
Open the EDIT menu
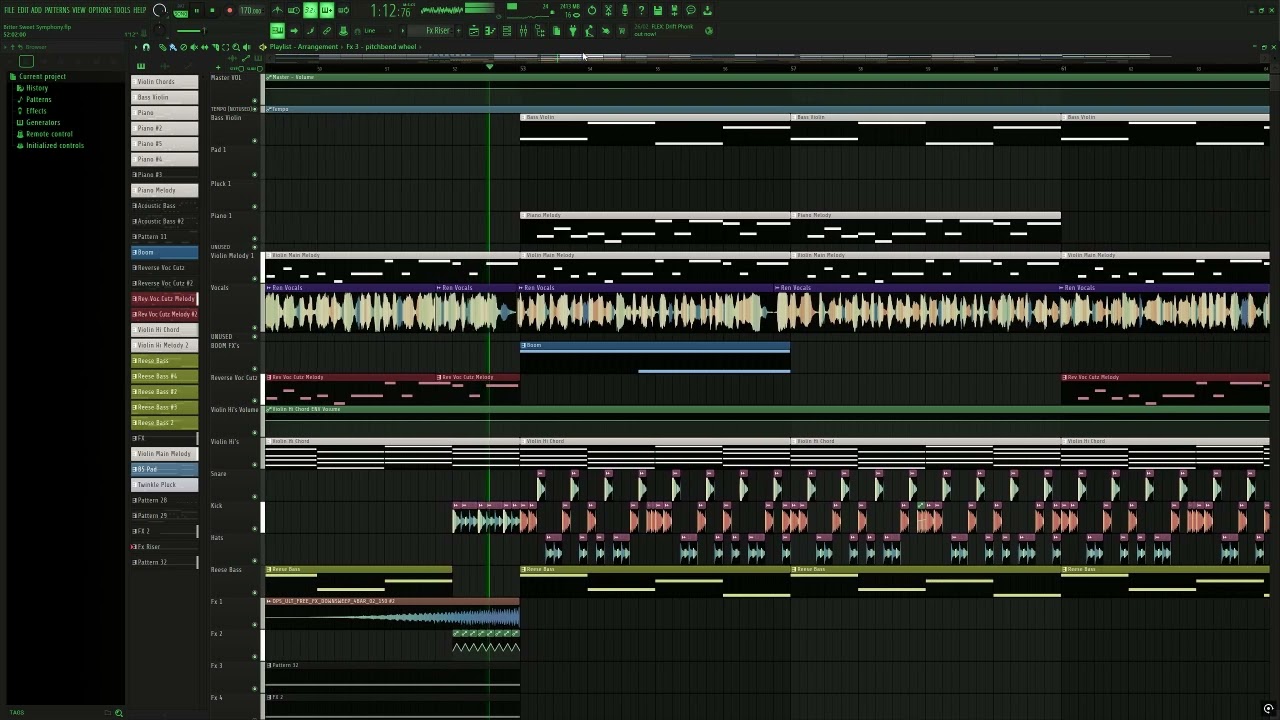[24, 10]
